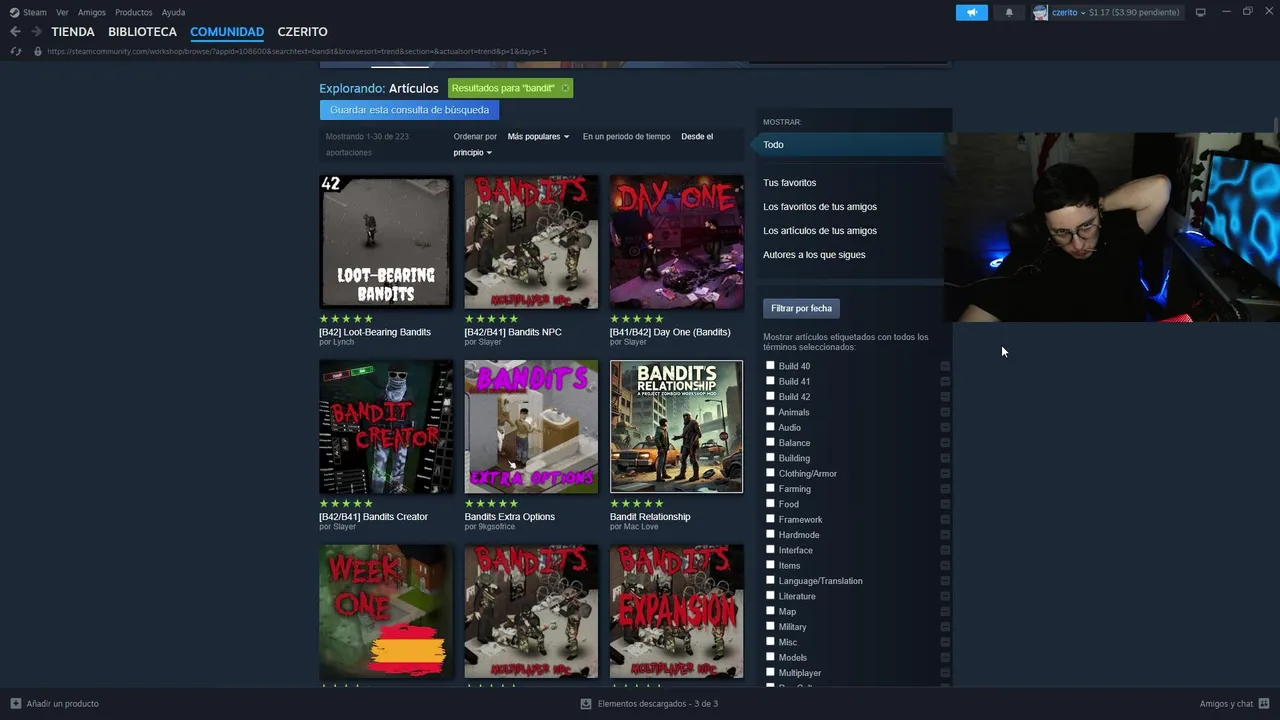
Task: Reload the page with the refresh icon
Action: [15, 51]
